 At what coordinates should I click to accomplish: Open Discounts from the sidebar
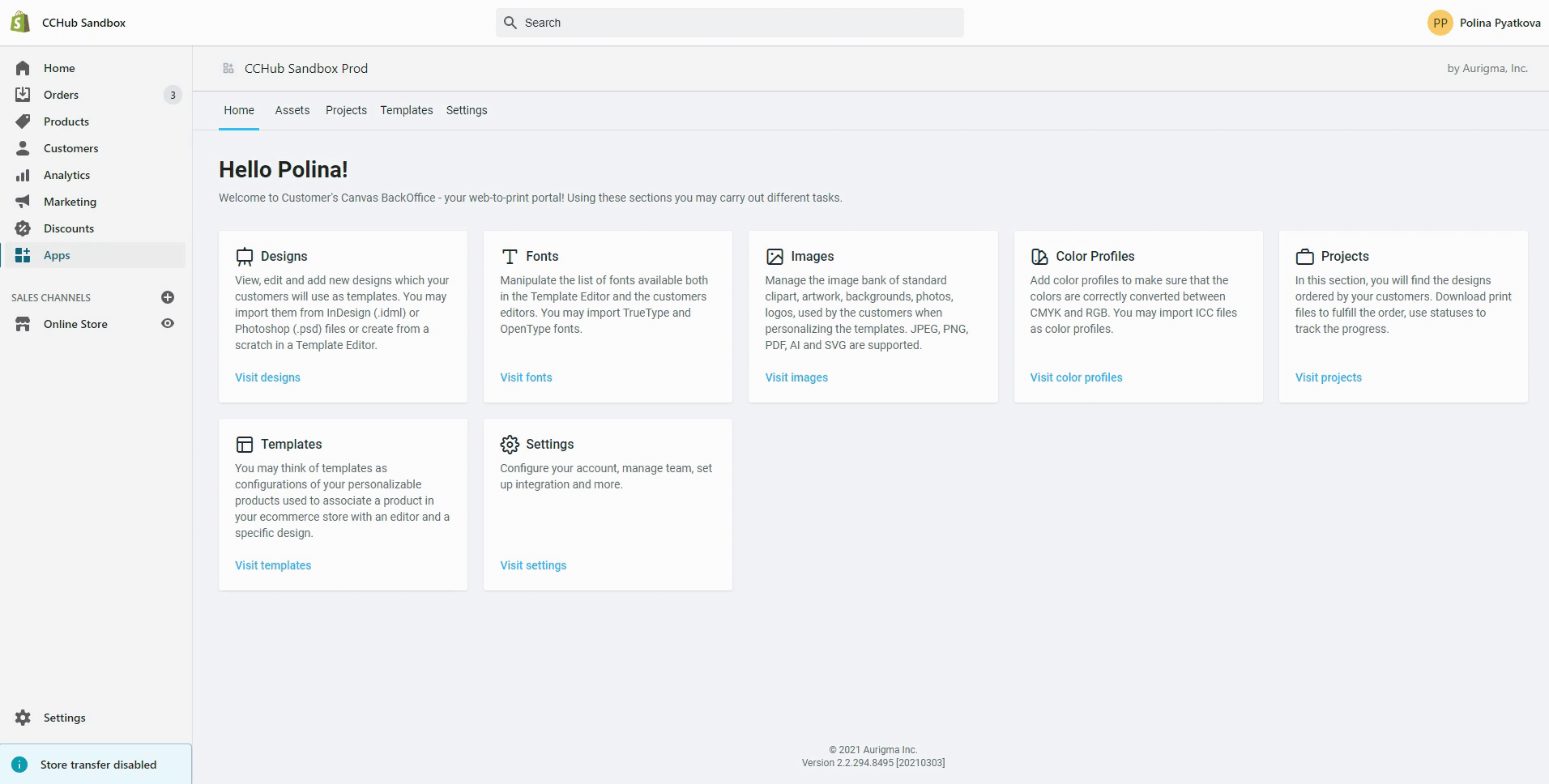(x=68, y=228)
